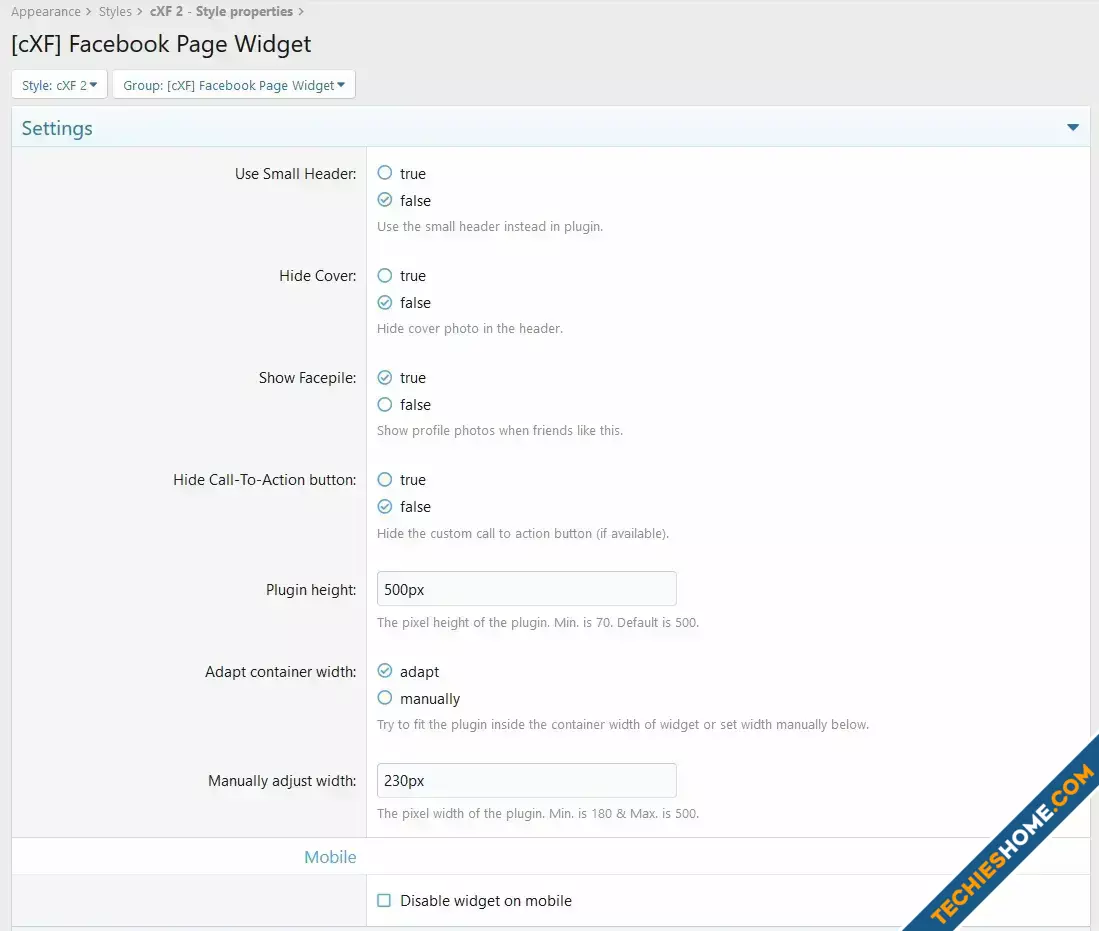
Task: Select false for Use Small Header
Action: click(x=385, y=200)
